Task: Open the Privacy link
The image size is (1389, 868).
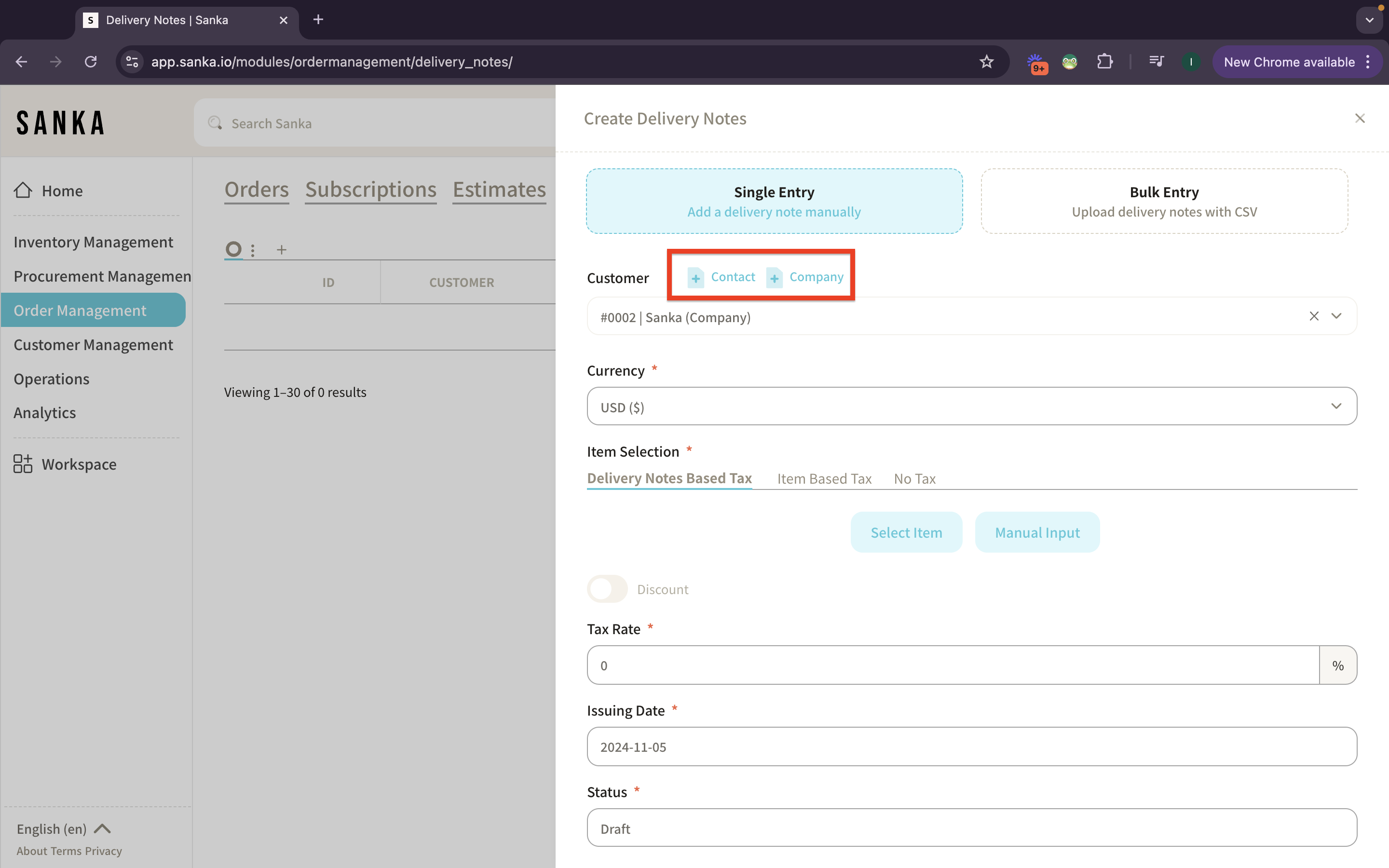Action: [103, 851]
